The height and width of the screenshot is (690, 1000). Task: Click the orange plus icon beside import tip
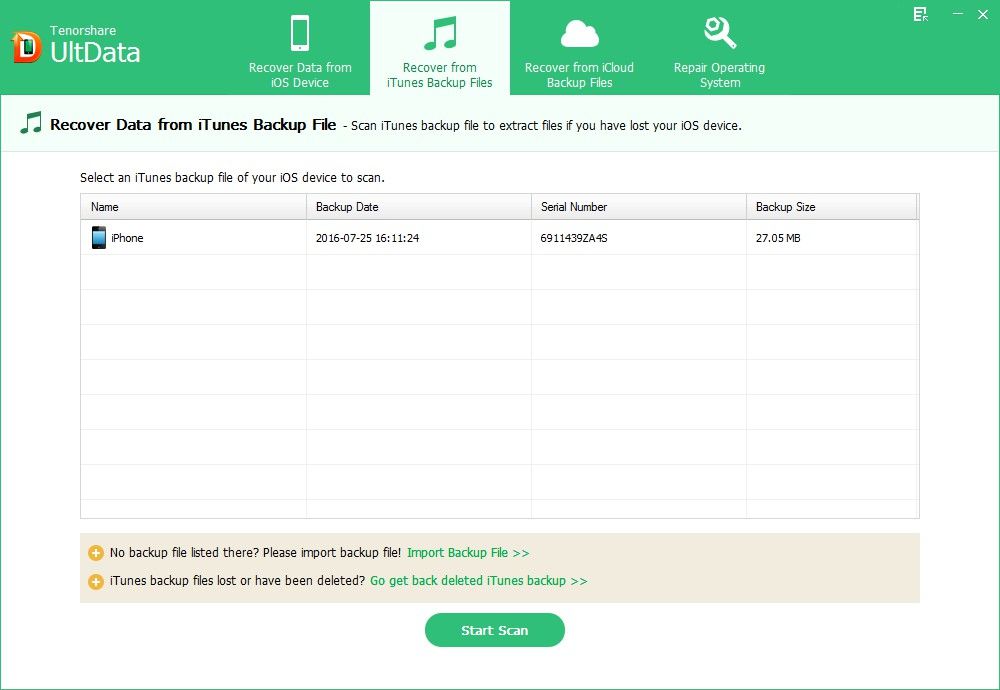[96, 552]
